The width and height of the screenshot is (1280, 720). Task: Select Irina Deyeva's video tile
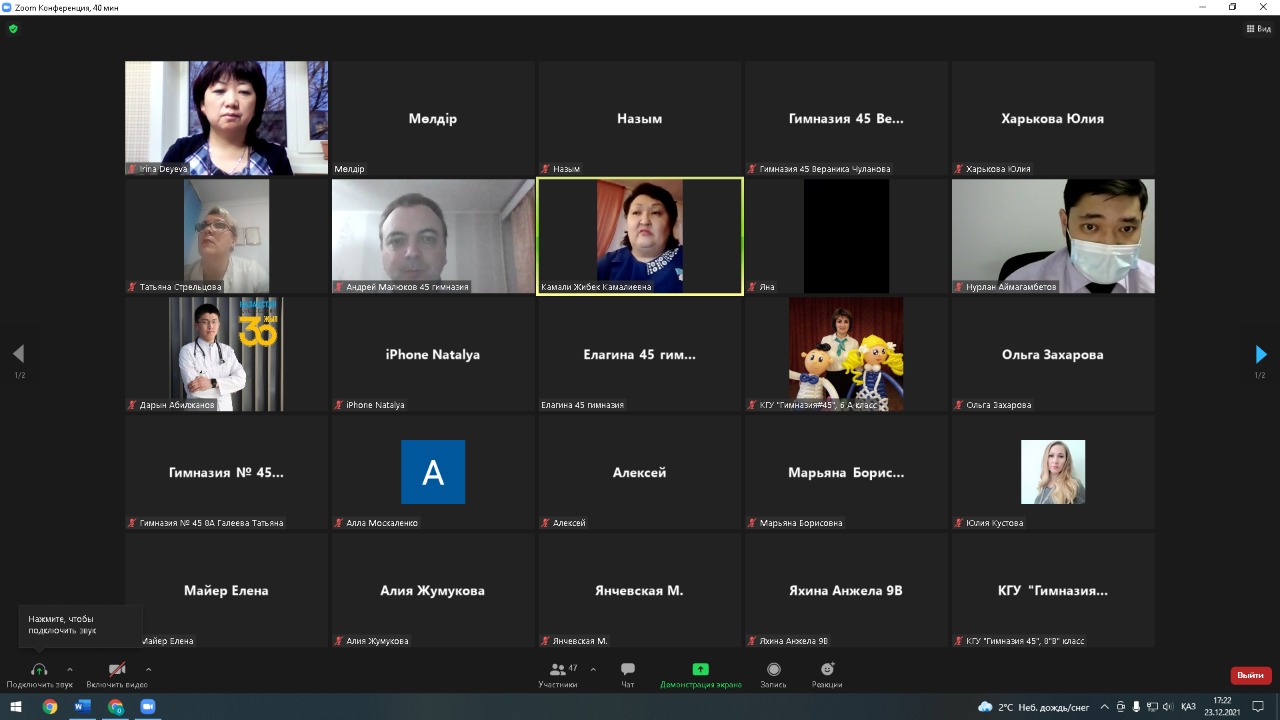[x=226, y=118]
